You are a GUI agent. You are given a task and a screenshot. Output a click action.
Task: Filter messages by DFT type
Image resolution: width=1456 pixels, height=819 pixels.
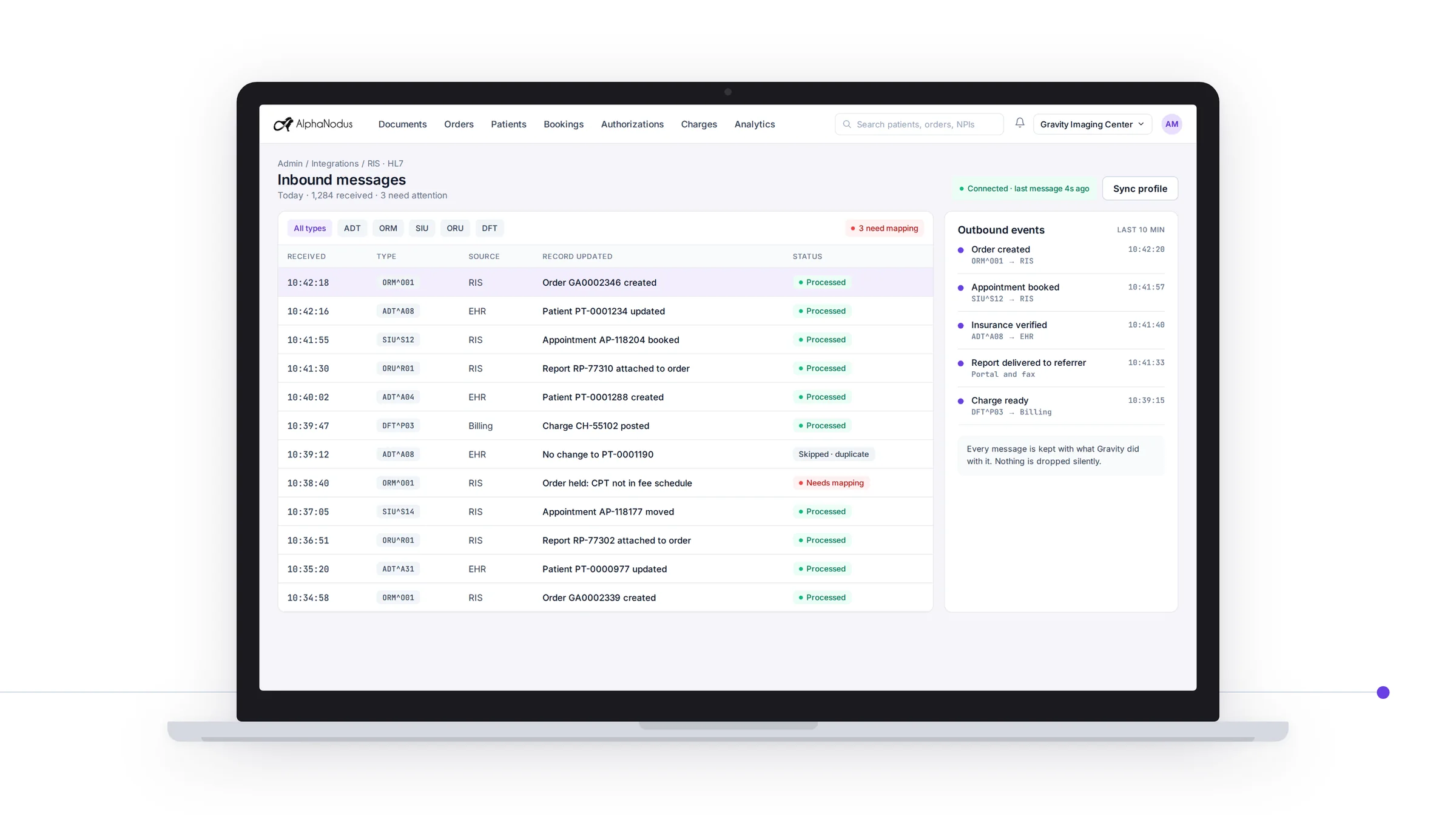[489, 228]
